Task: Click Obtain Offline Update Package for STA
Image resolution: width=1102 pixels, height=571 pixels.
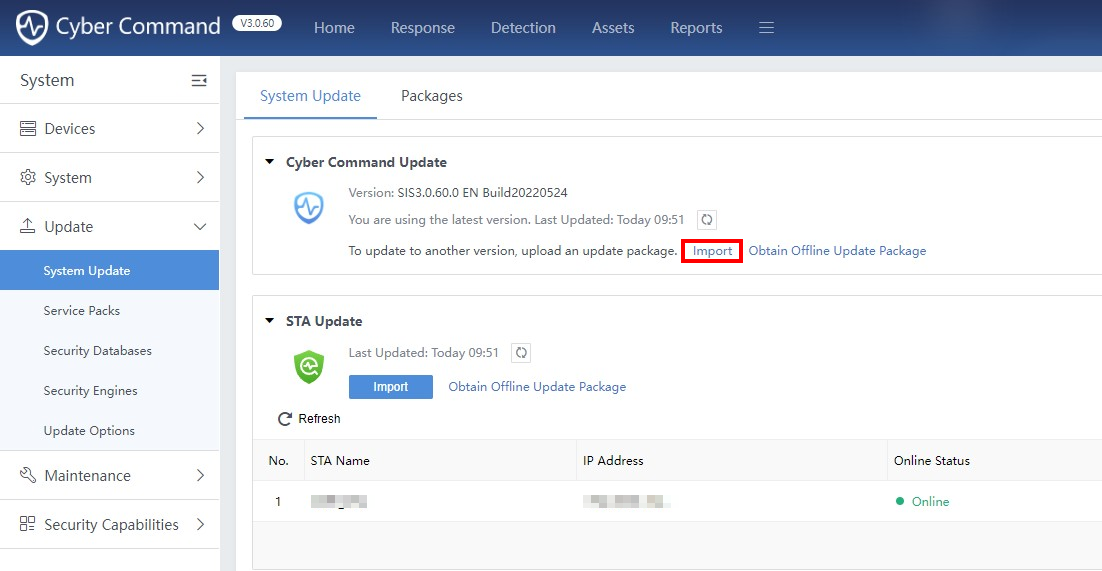Action: pyautogui.click(x=537, y=387)
